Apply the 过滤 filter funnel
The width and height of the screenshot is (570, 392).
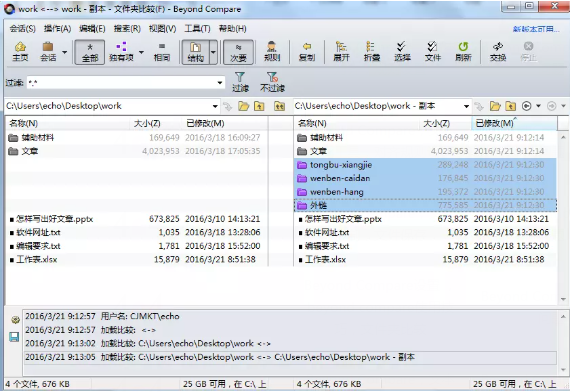click(240, 82)
